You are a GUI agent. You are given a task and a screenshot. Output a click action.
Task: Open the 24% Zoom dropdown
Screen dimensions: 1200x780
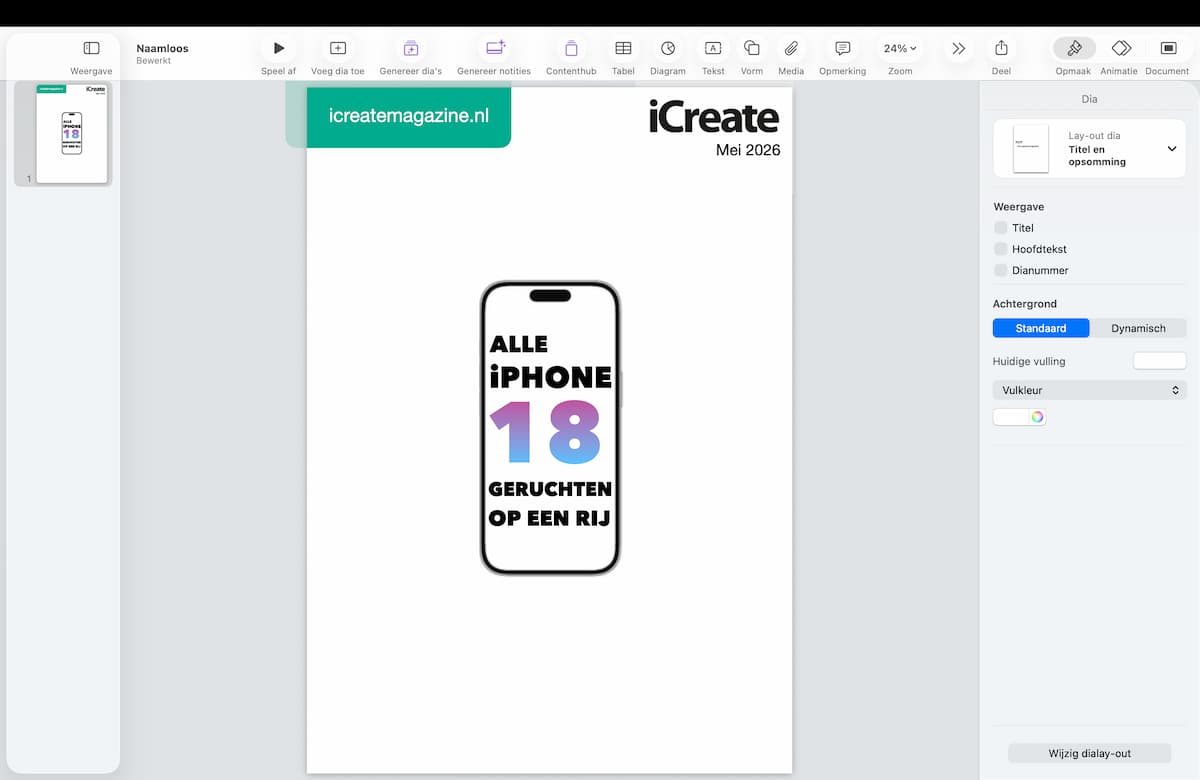pyautogui.click(x=900, y=48)
